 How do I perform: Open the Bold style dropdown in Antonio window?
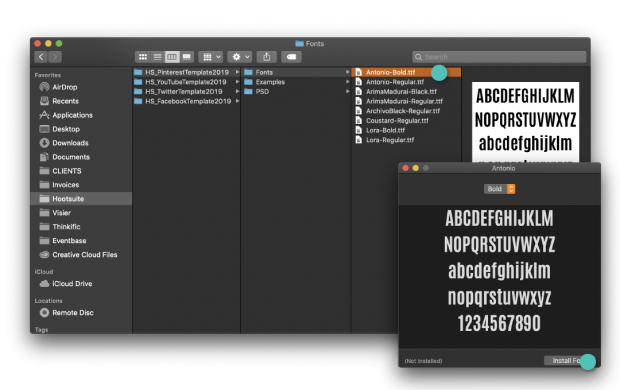click(499, 189)
